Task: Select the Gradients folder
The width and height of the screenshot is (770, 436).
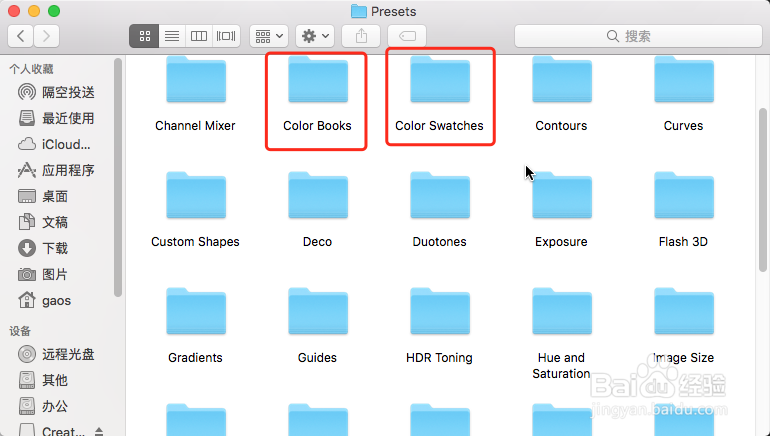Action: tap(195, 326)
